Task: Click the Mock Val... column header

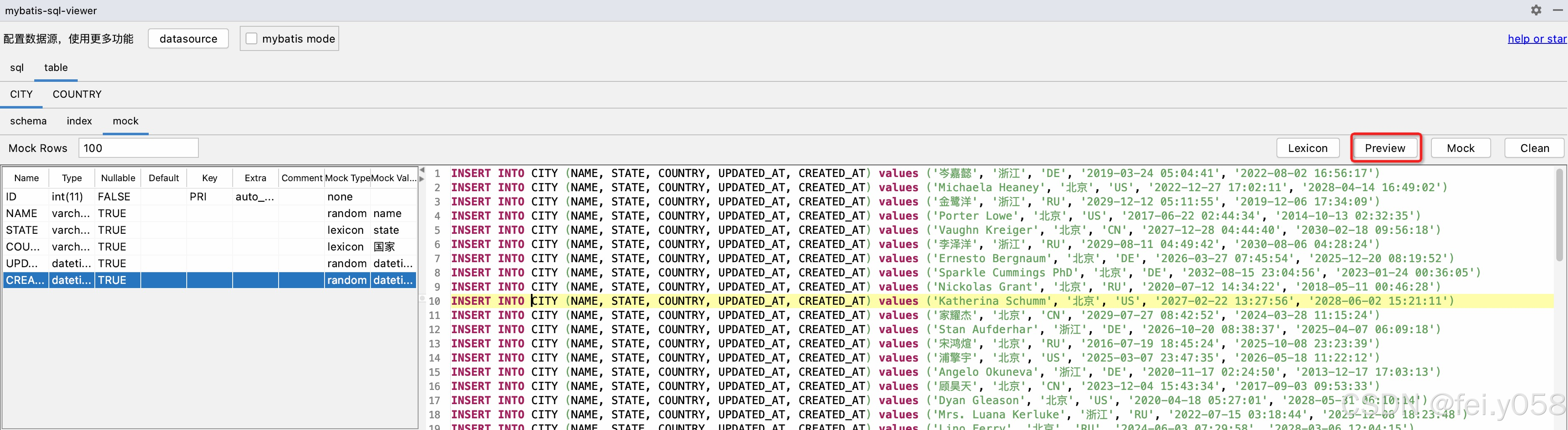Action: [x=394, y=177]
